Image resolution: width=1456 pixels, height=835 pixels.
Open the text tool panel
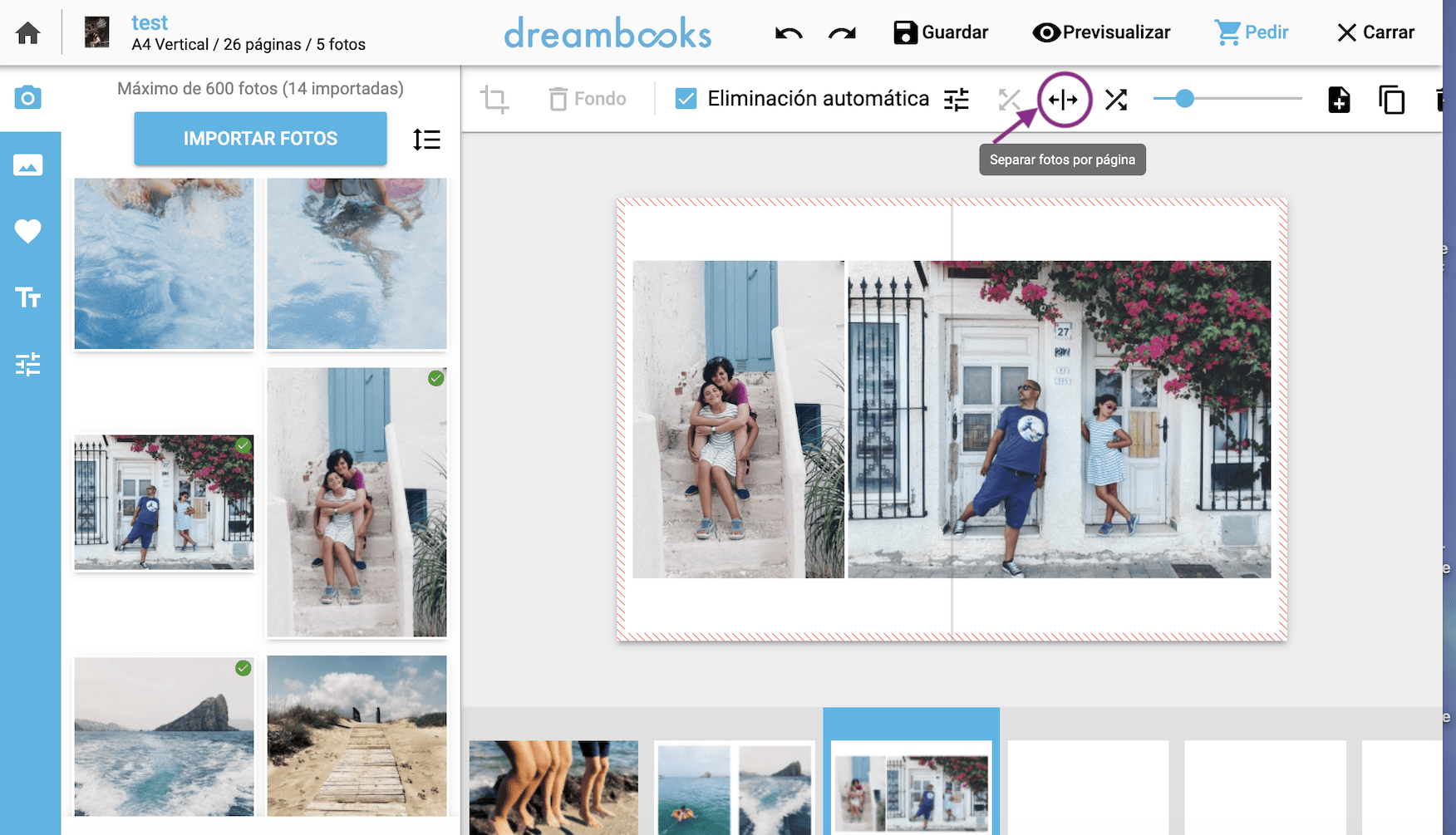(x=28, y=297)
